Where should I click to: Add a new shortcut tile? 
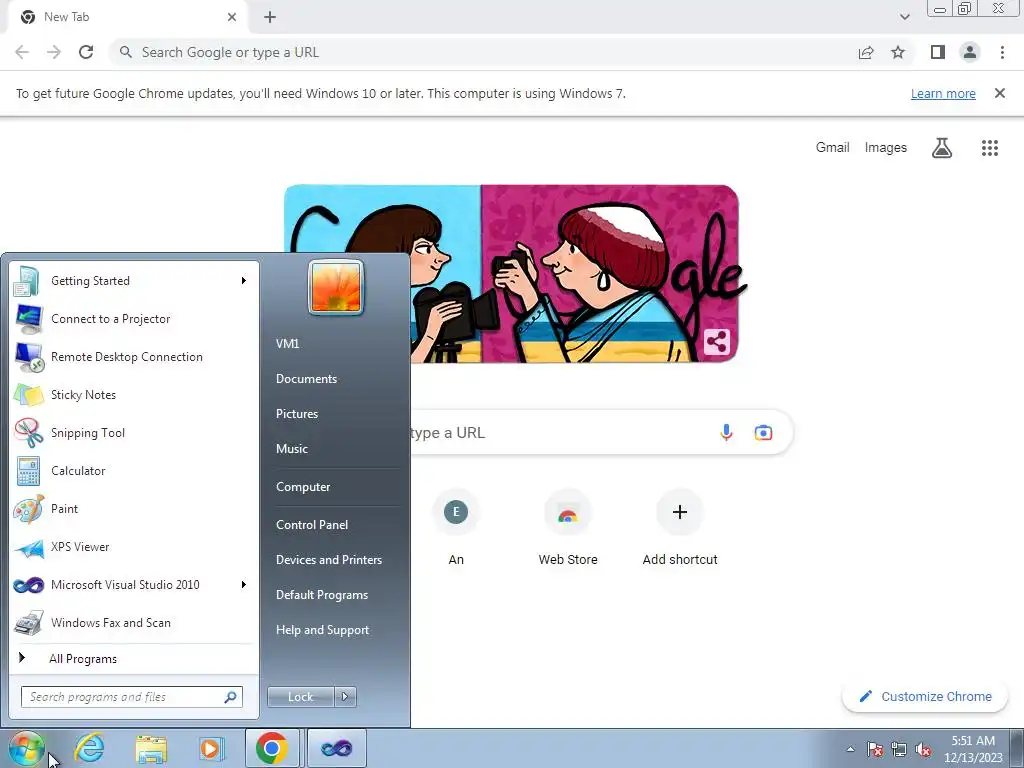click(x=680, y=528)
